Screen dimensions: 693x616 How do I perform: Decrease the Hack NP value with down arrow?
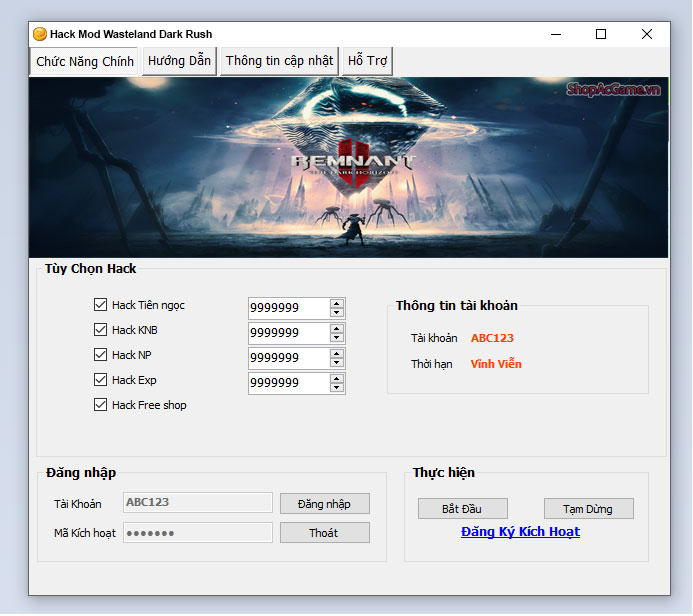point(337,363)
